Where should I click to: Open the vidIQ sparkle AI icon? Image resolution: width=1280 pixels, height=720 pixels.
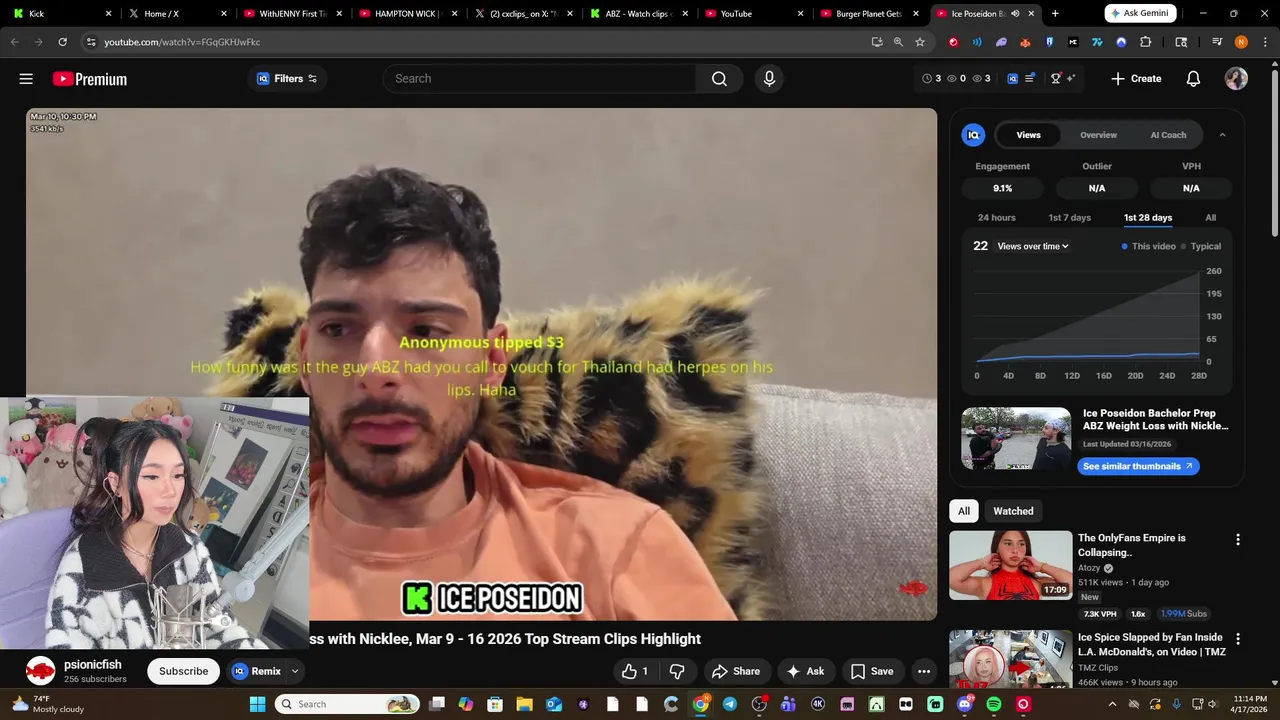(x=1071, y=78)
